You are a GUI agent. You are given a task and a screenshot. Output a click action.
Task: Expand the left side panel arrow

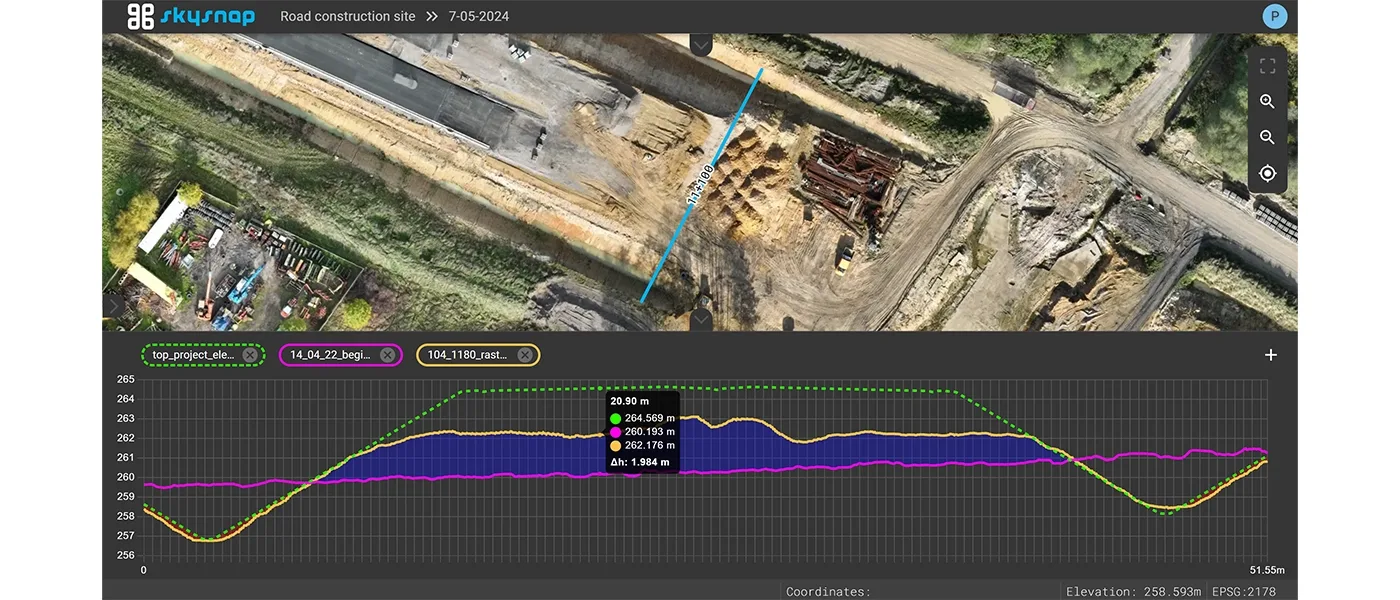(x=112, y=305)
